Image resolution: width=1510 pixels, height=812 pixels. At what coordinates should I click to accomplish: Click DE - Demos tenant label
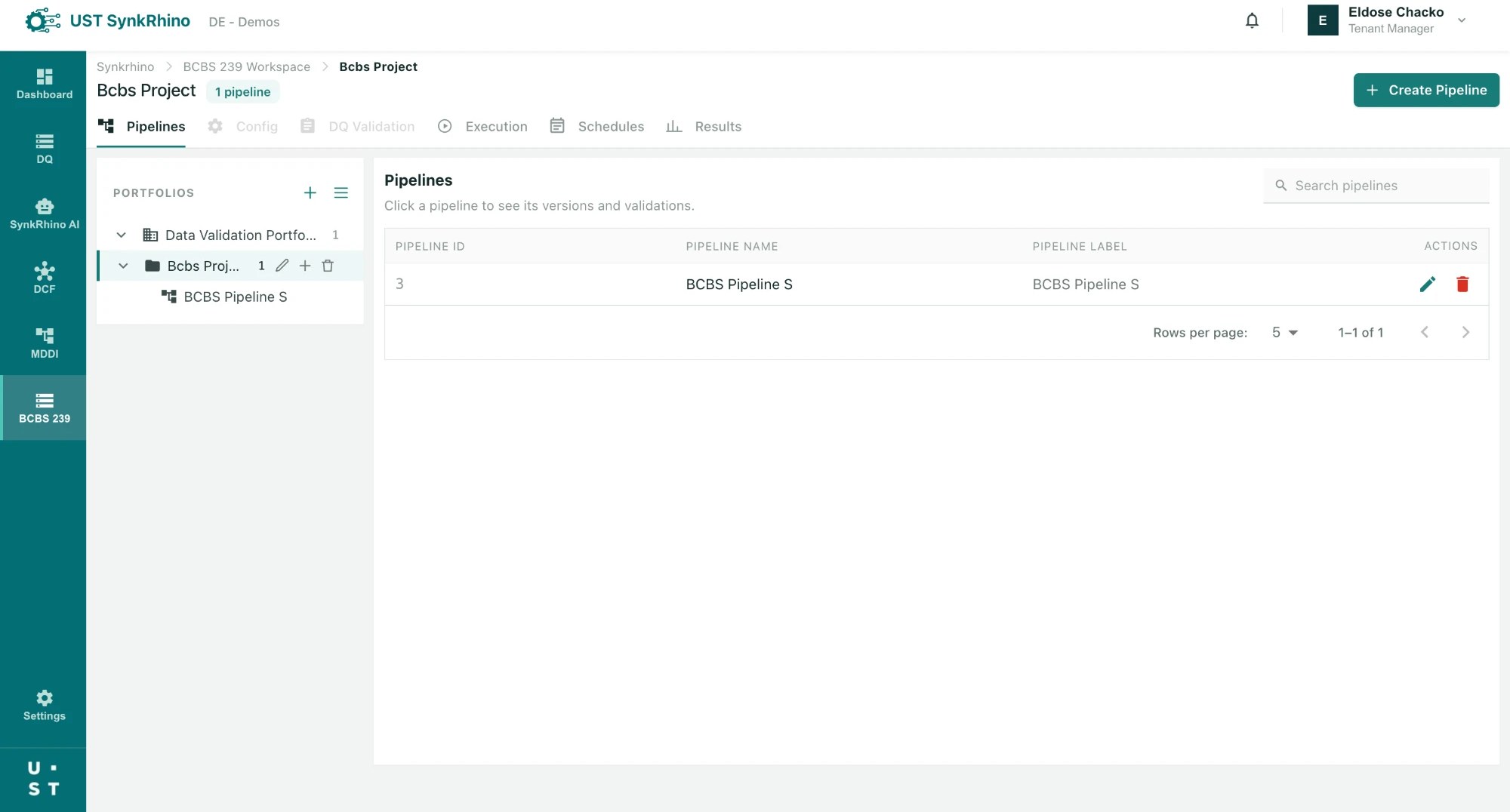pos(244,22)
